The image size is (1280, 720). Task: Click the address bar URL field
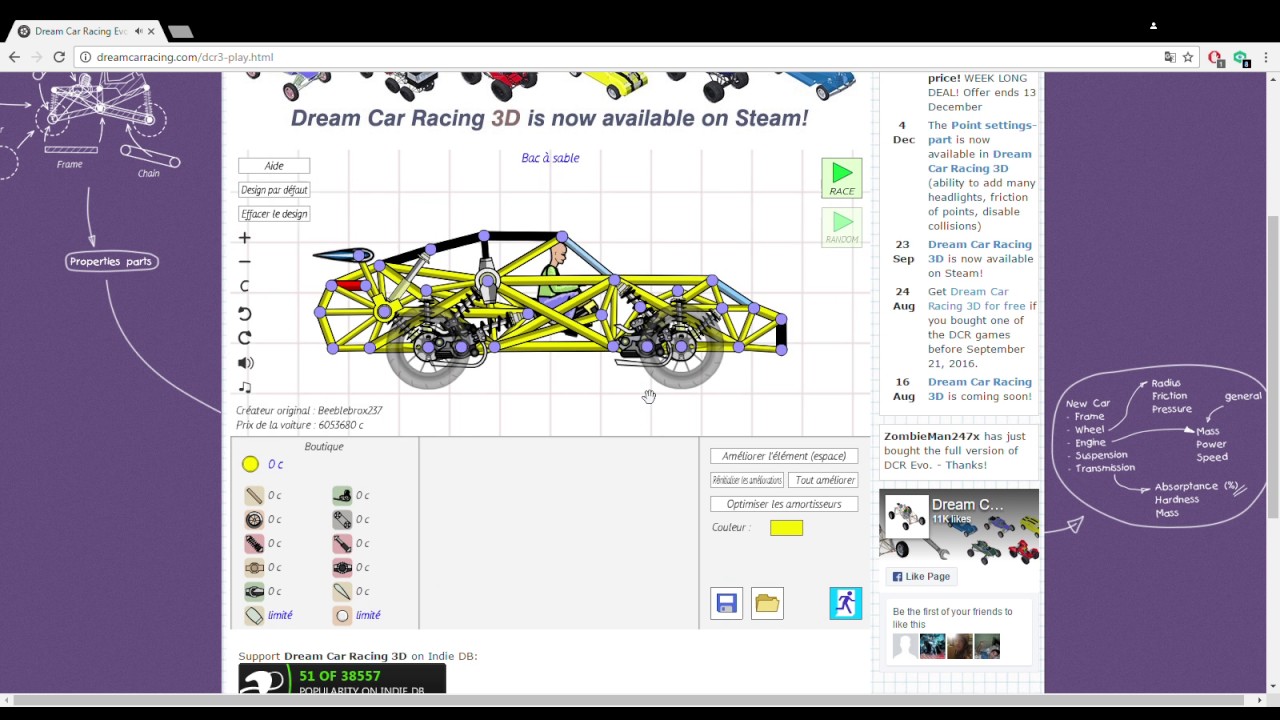click(620, 57)
